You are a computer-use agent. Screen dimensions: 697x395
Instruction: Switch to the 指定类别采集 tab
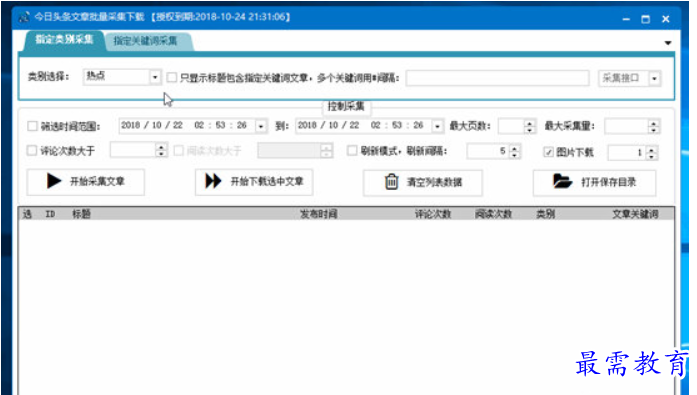point(64,40)
